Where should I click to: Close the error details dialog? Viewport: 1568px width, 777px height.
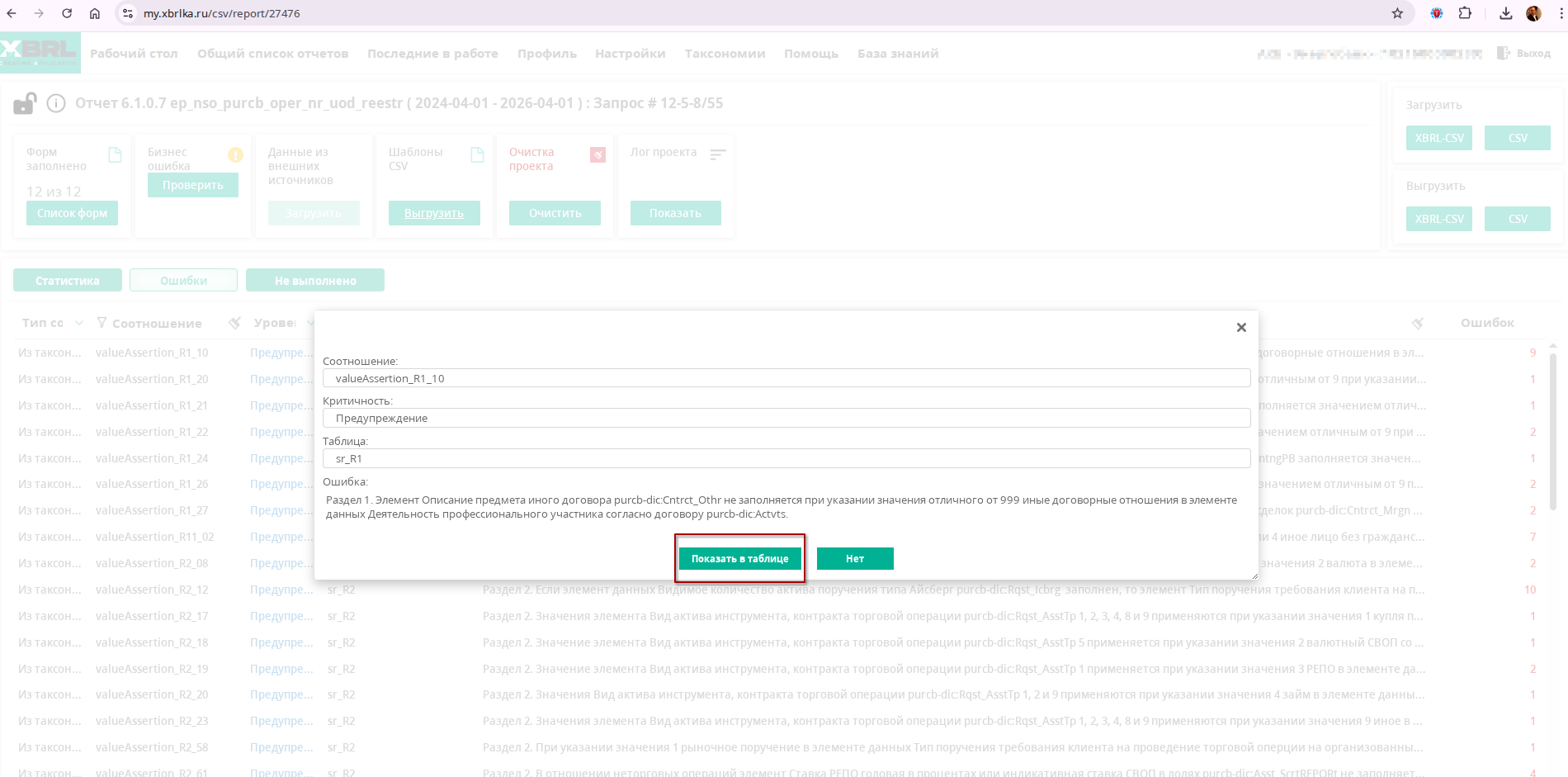point(1240,328)
